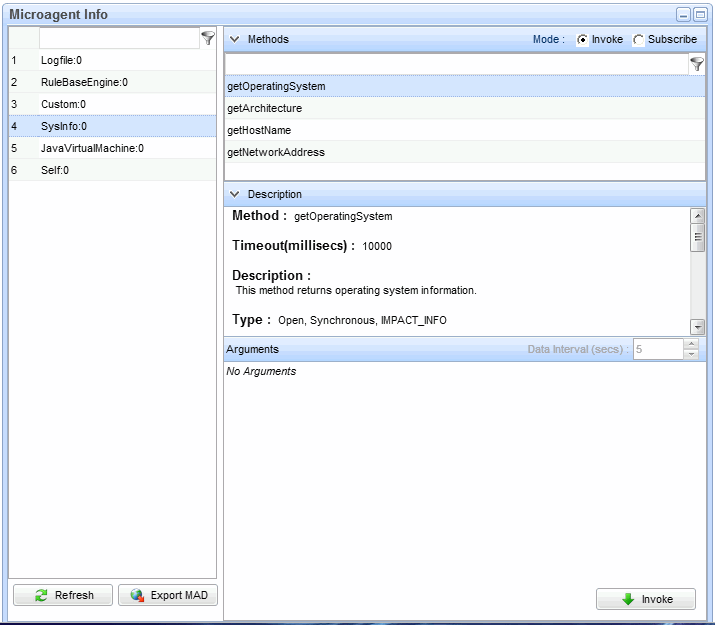Image resolution: width=715 pixels, height=625 pixels.
Task: Decrease the Data Interval spinner value
Action: click(x=691, y=354)
